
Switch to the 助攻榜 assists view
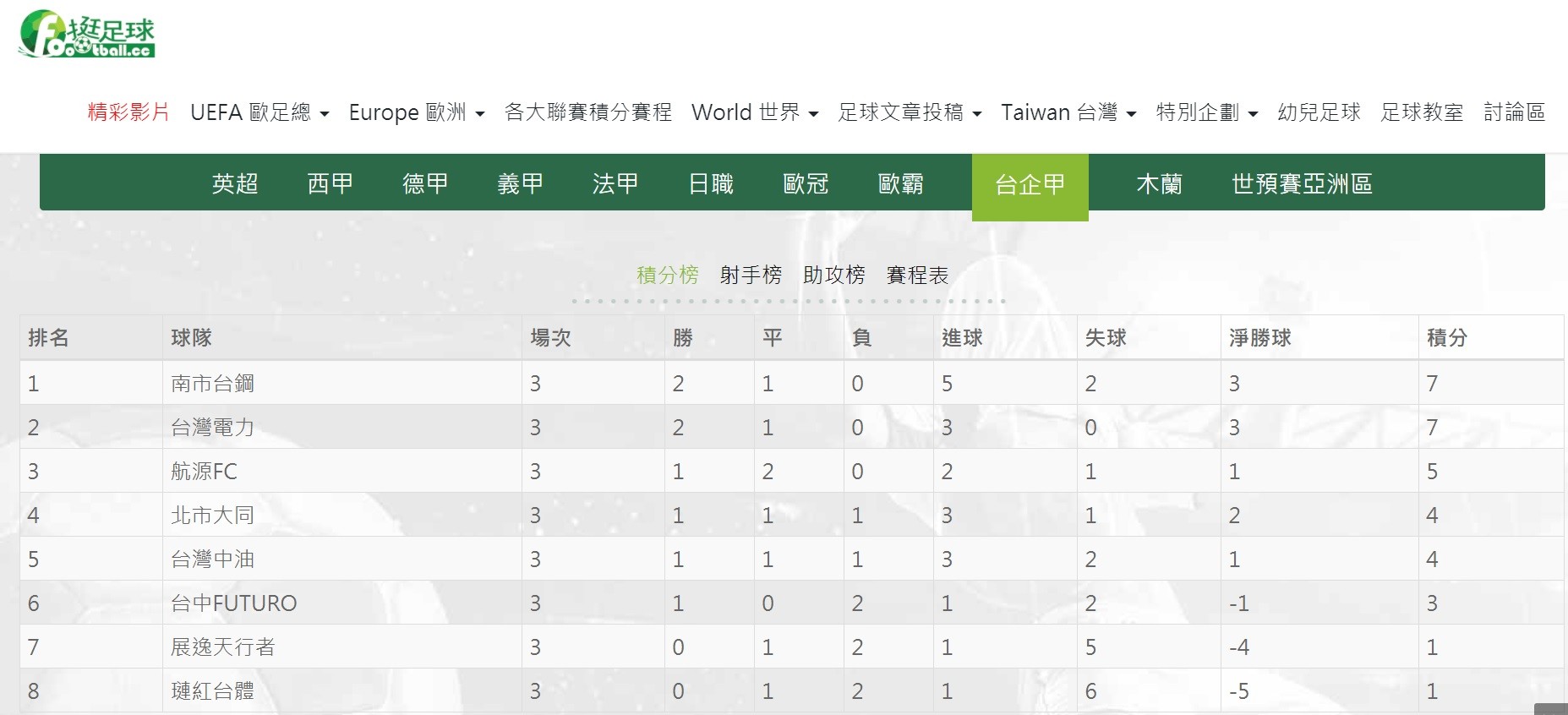point(834,275)
